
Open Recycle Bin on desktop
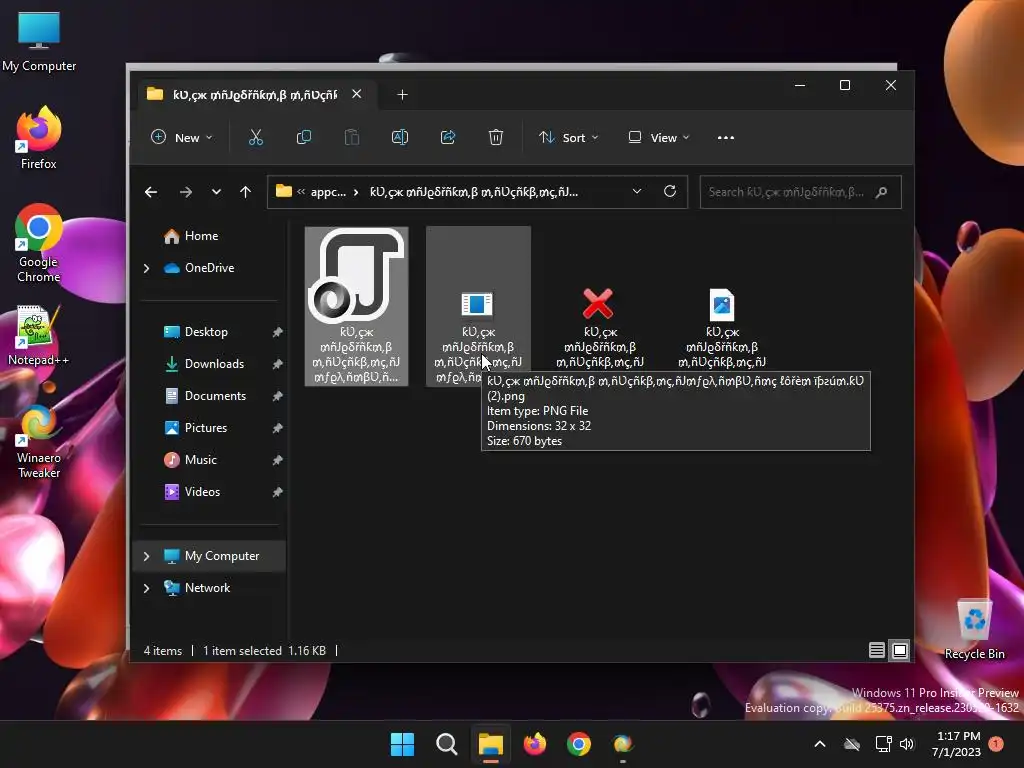click(974, 629)
